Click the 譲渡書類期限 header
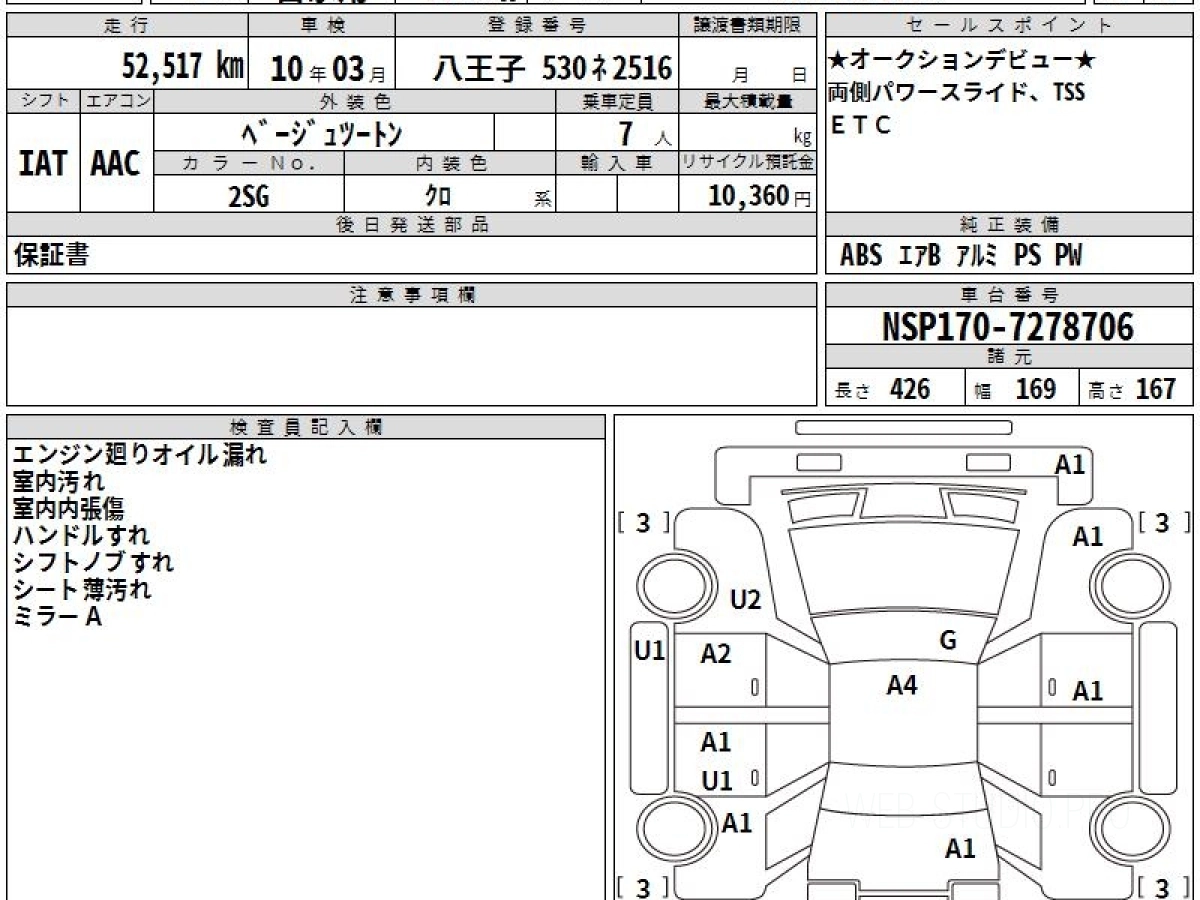1200x900 pixels. [749, 26]
